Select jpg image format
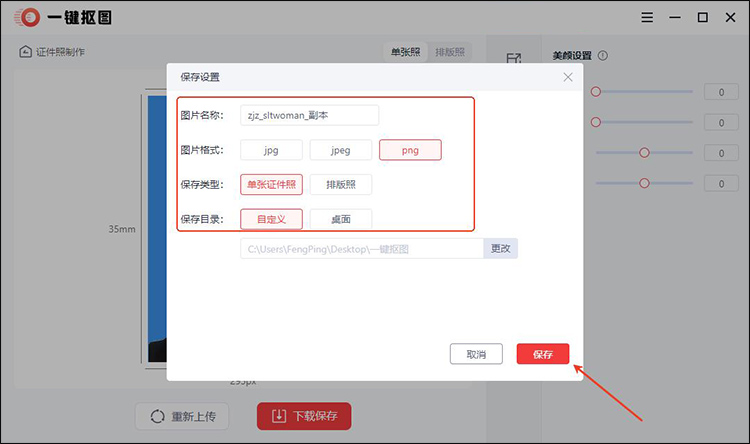This screenshot has height=444, width=750. click(x=271, y=150)
